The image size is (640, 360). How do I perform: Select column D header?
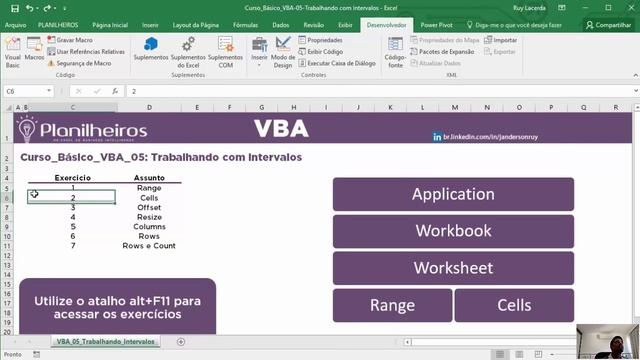(149, 107)
